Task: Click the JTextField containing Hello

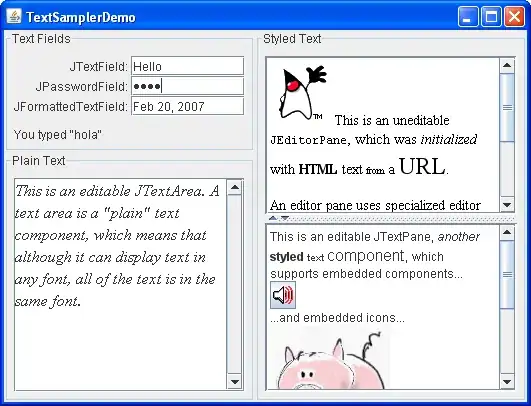Action: [188, 66]
